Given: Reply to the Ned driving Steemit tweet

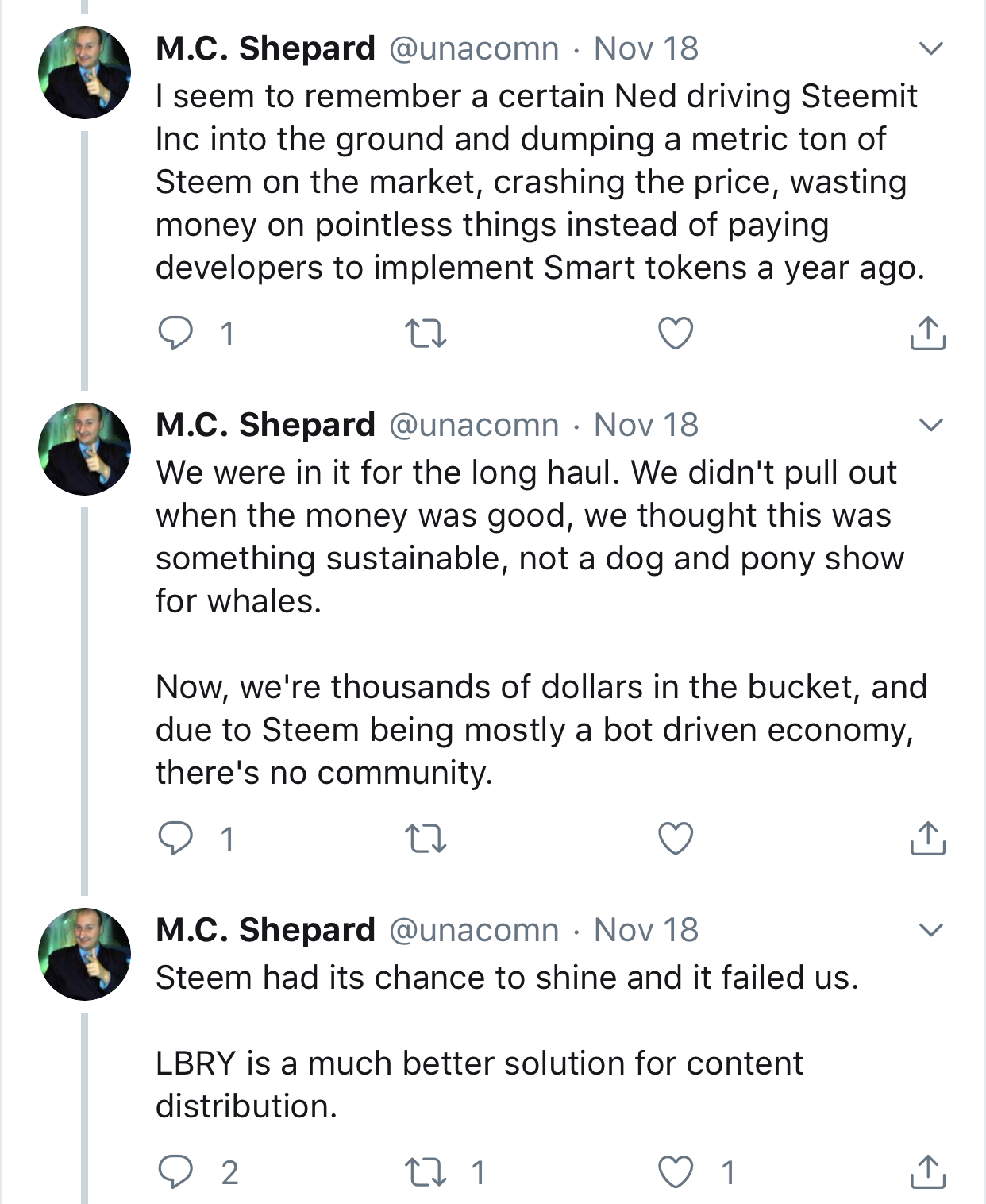Looking at the screenshot, I should (x=175, y=334).
